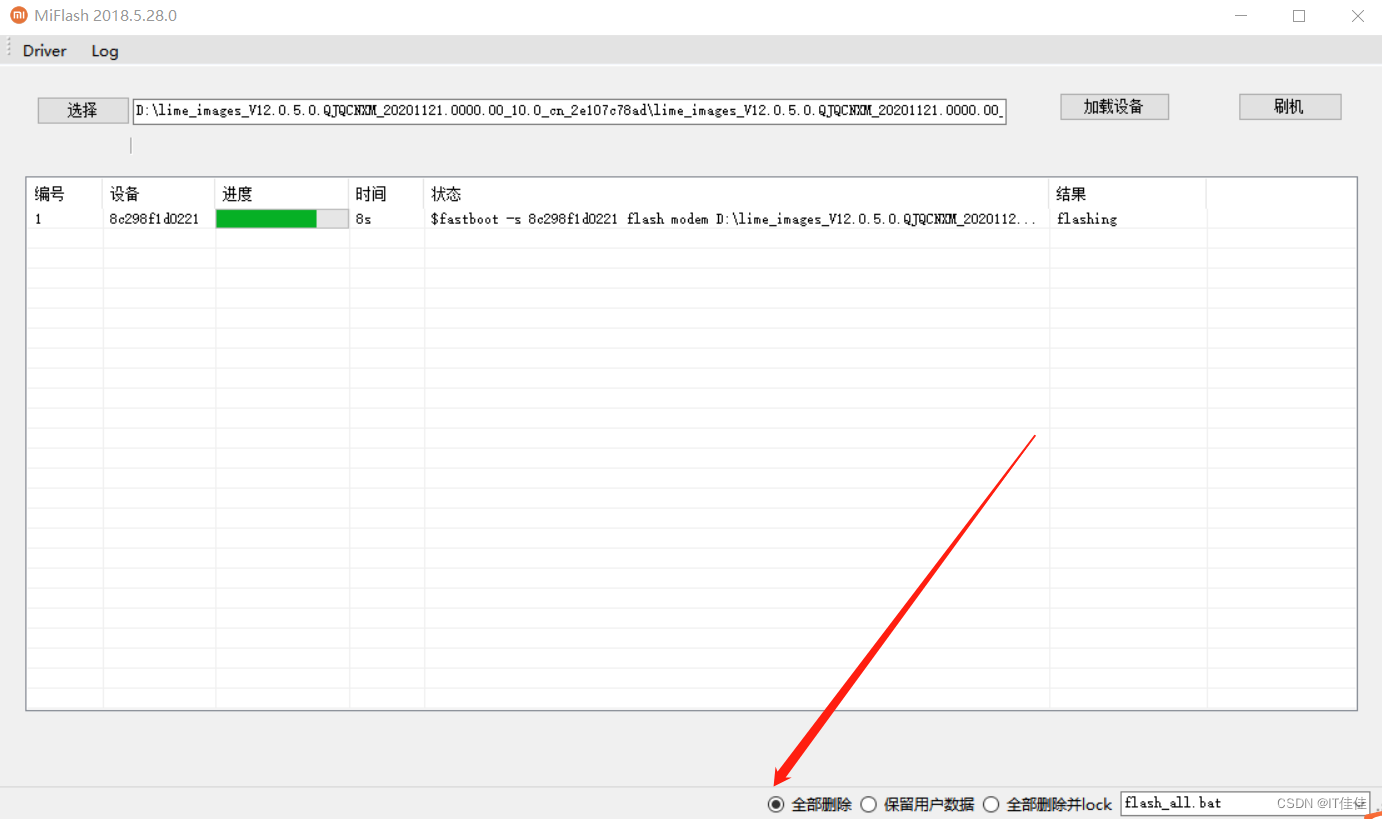
Task: Close the MiFlash window
Action: point(1357,16)
